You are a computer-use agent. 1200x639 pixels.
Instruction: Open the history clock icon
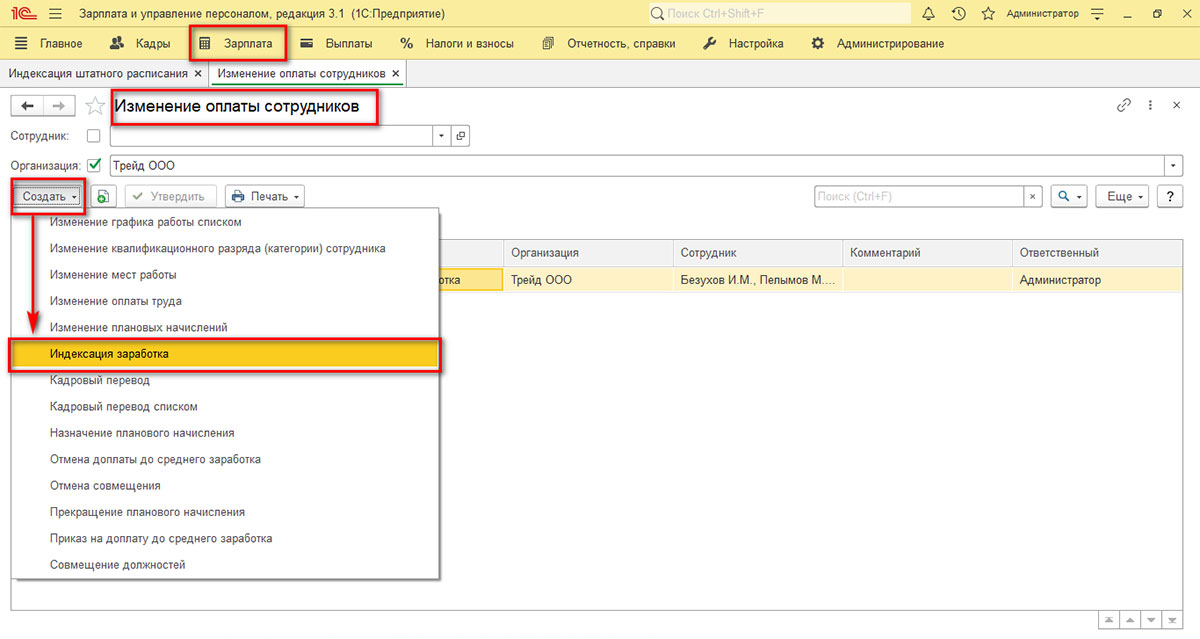point(958,14)
